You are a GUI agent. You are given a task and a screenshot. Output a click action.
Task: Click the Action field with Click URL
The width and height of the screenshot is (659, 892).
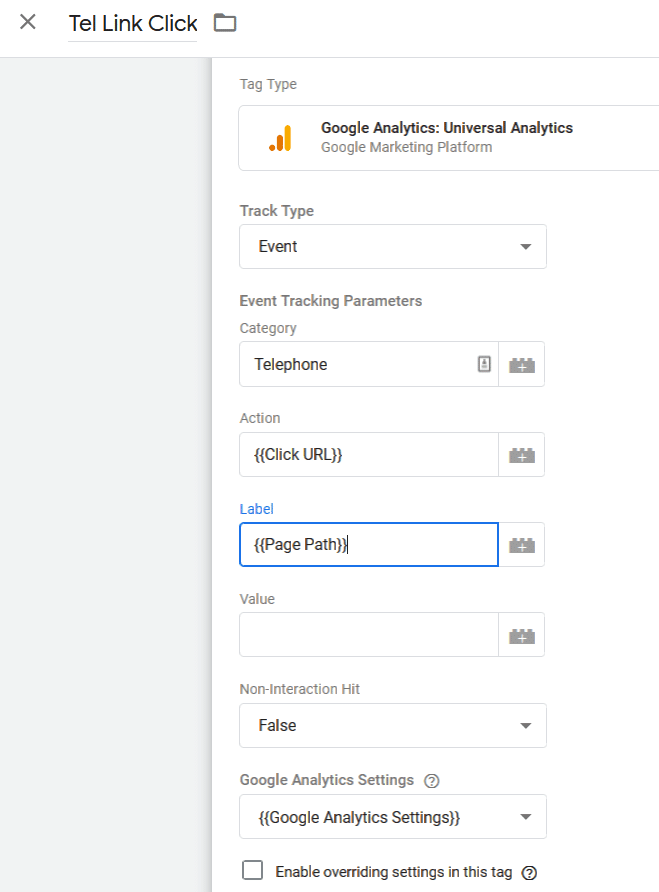369,455
